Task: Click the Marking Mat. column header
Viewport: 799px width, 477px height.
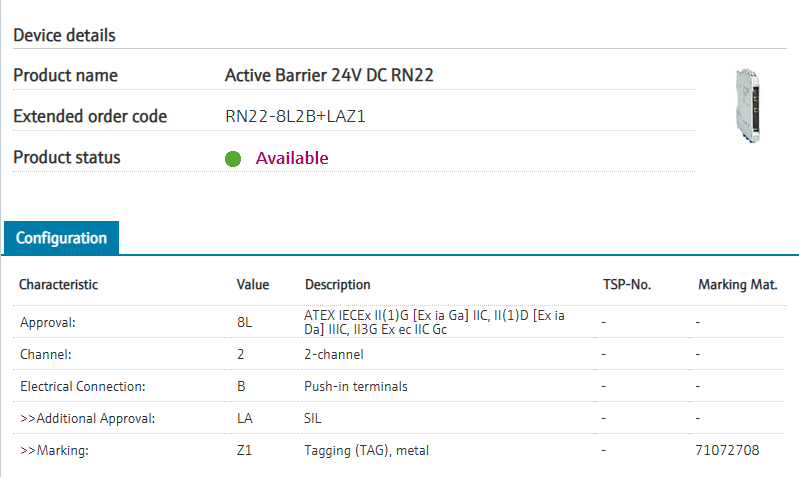Action: click(x=737, y=285)
